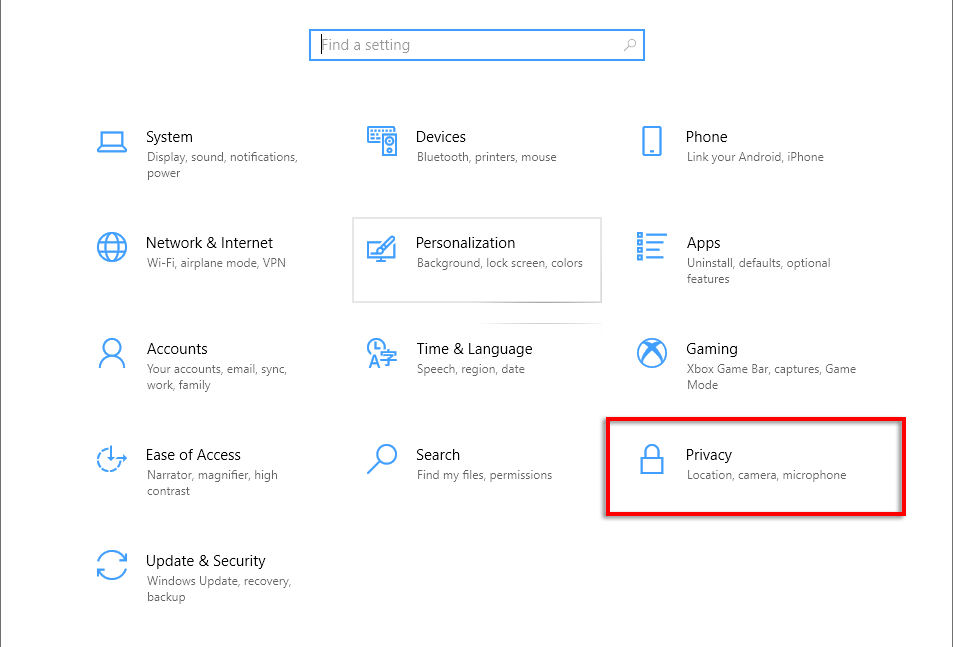Viewport: 953px width, 647px height.
Task: Open Privacy settings heading
Action: [x=709, y=455]
